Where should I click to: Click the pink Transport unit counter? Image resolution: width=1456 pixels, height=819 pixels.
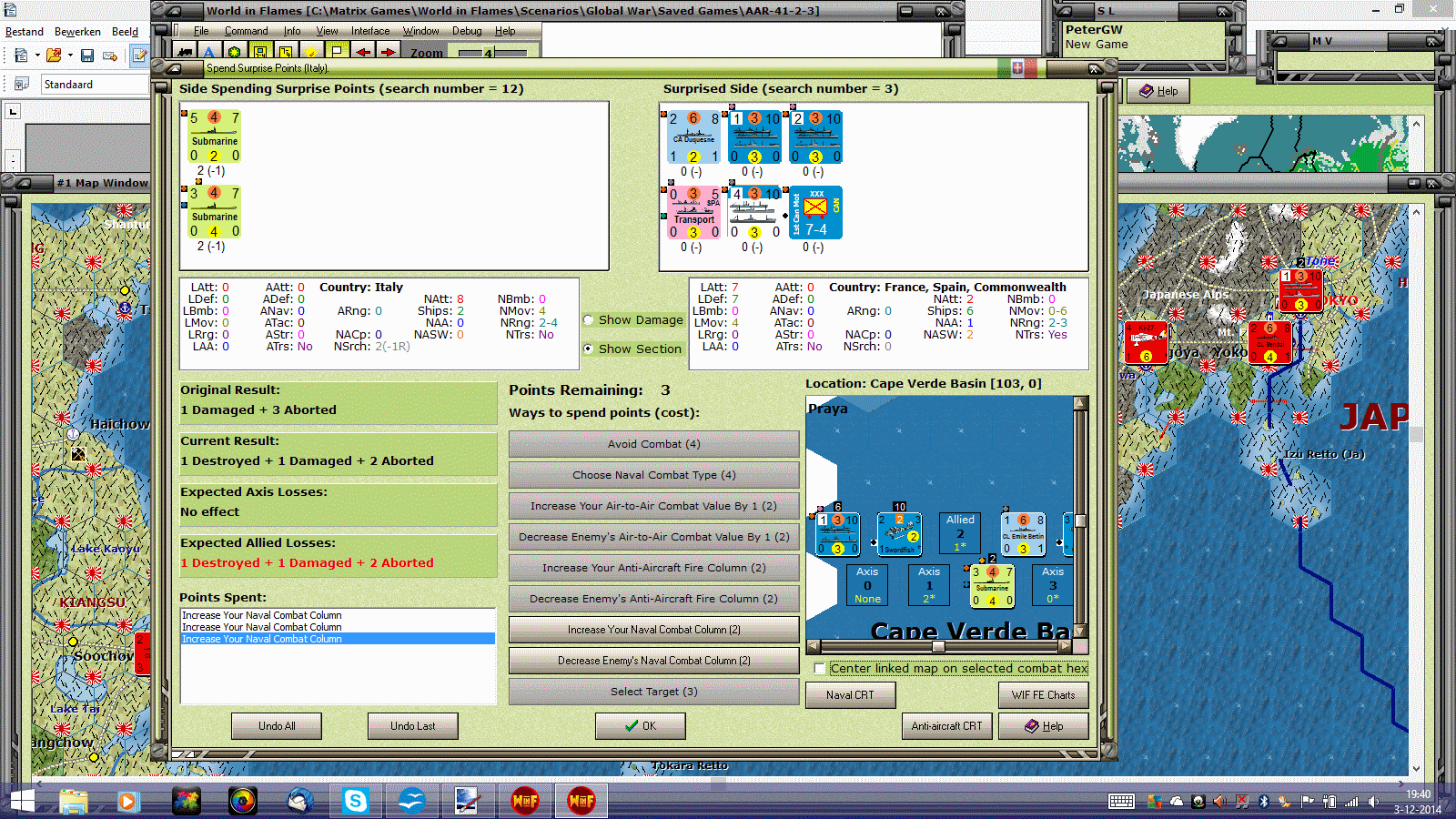click(694, 213)
